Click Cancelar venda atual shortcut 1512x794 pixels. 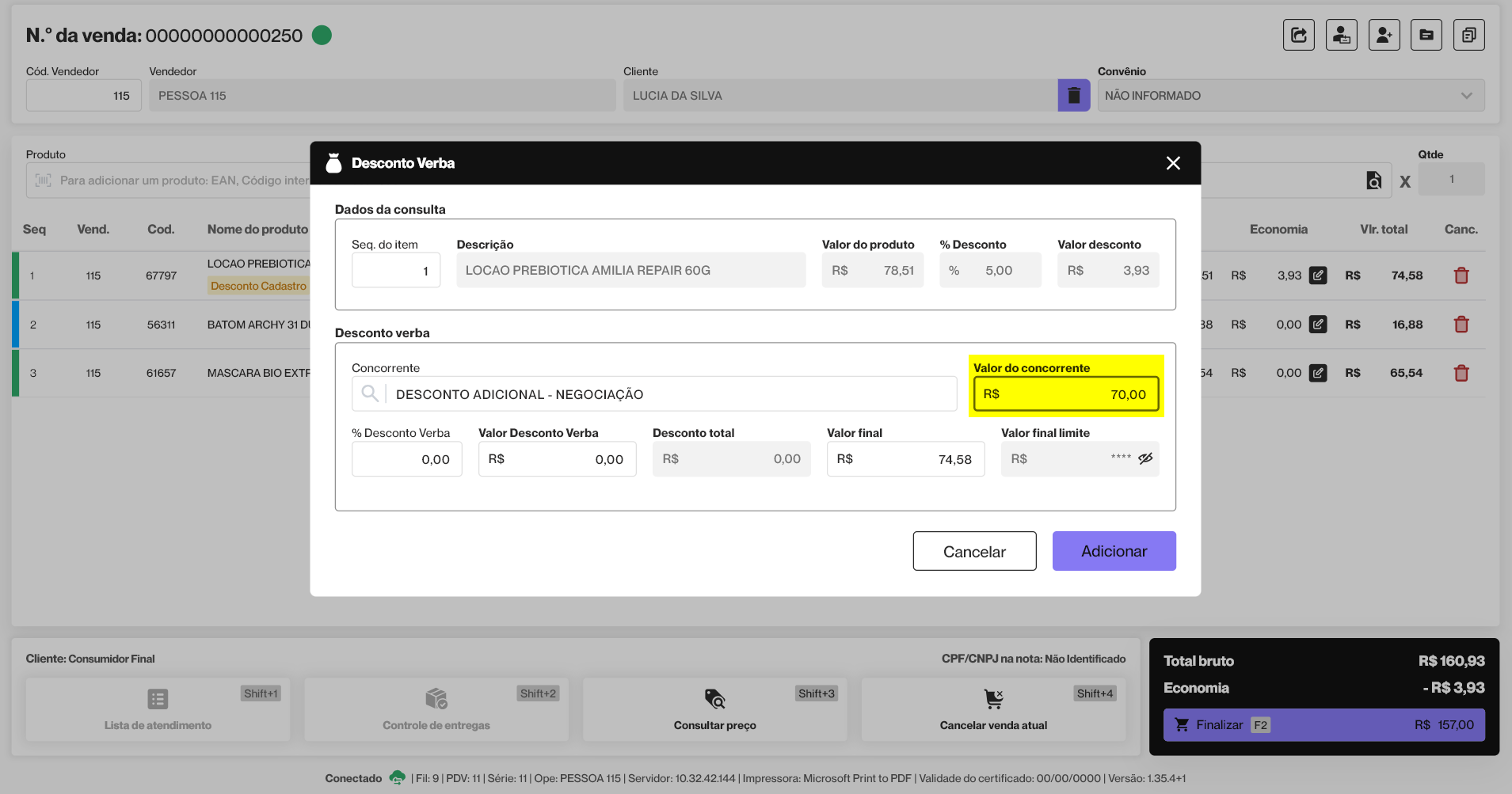click(x=993, y=709)
